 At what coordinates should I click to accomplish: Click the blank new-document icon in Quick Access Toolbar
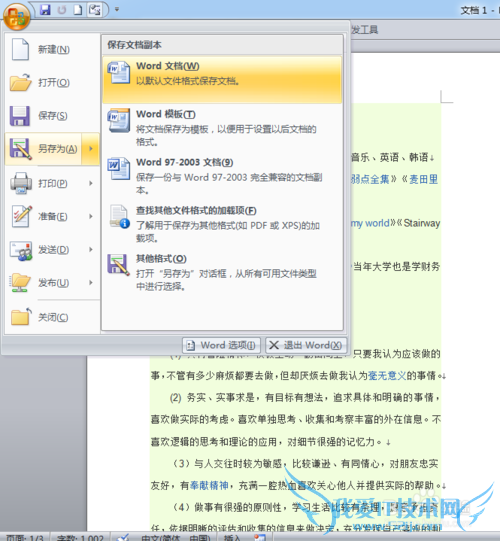[x=78, y=10]
